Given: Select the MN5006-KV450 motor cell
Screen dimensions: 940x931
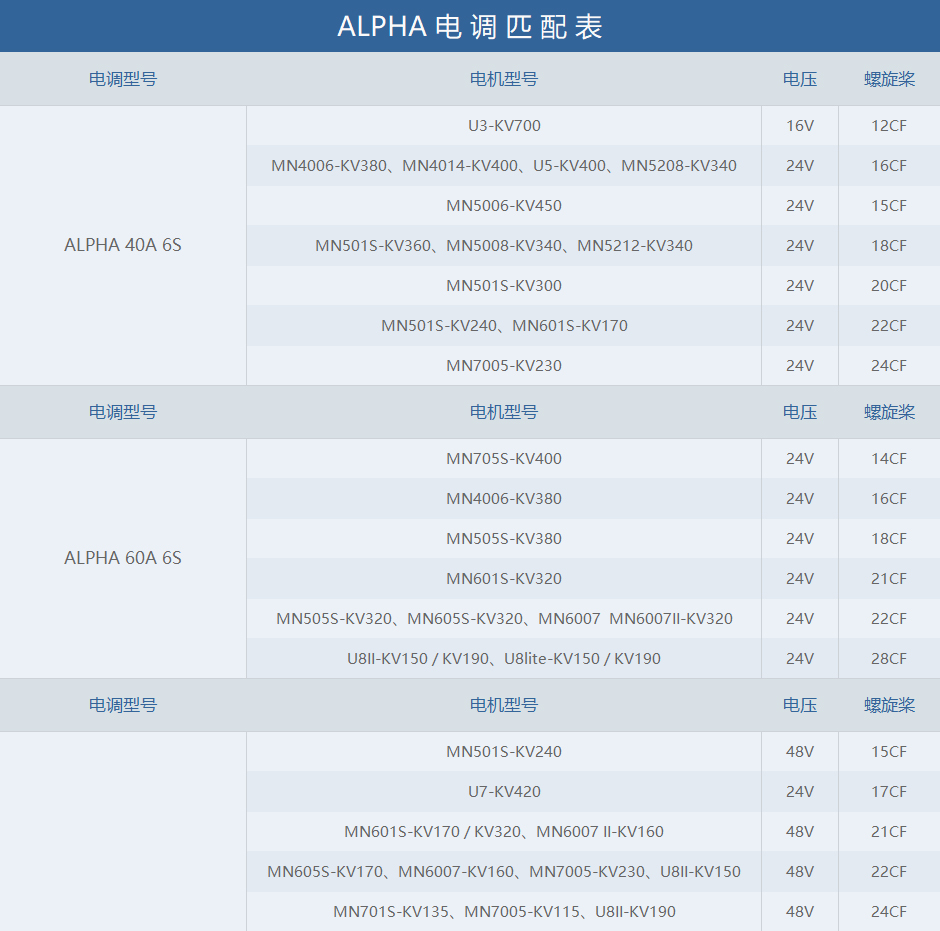Looking at the screenshot, I should pyautogui.click(x=504, y=206).
